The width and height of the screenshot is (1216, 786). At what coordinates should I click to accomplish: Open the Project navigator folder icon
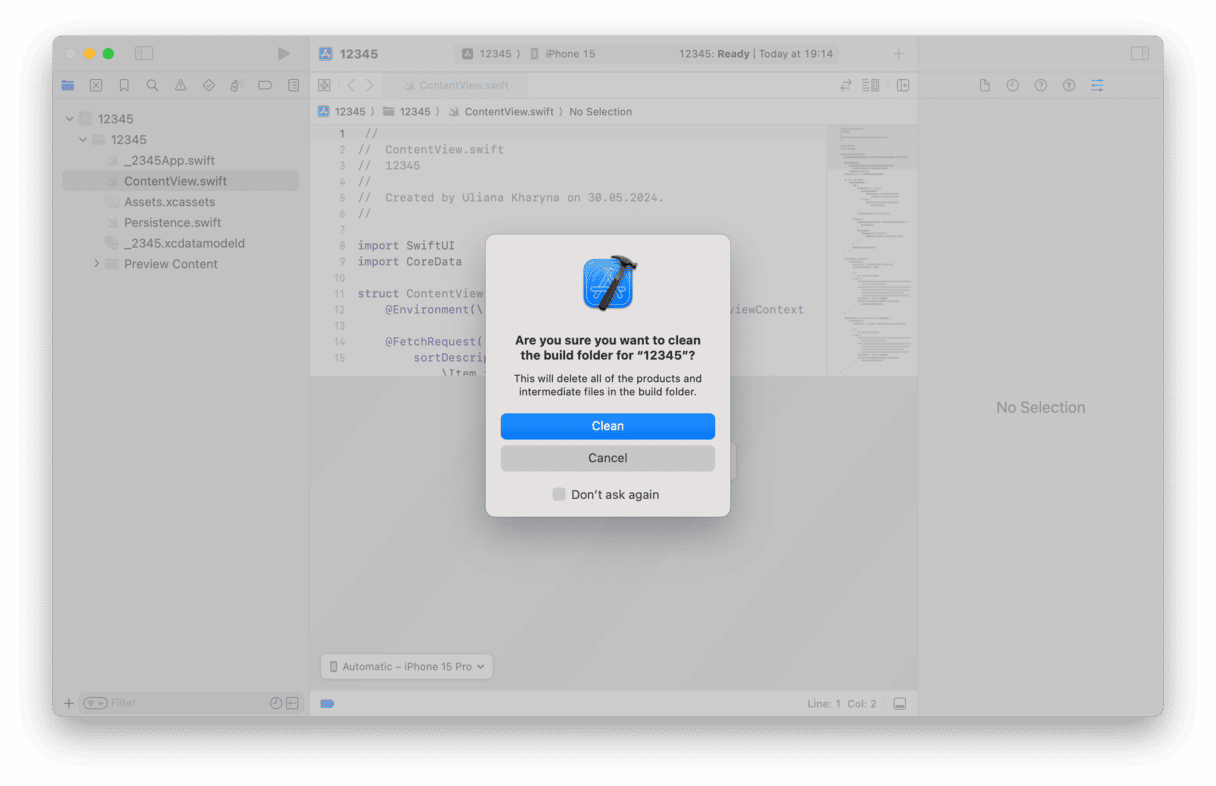(68, 86)
